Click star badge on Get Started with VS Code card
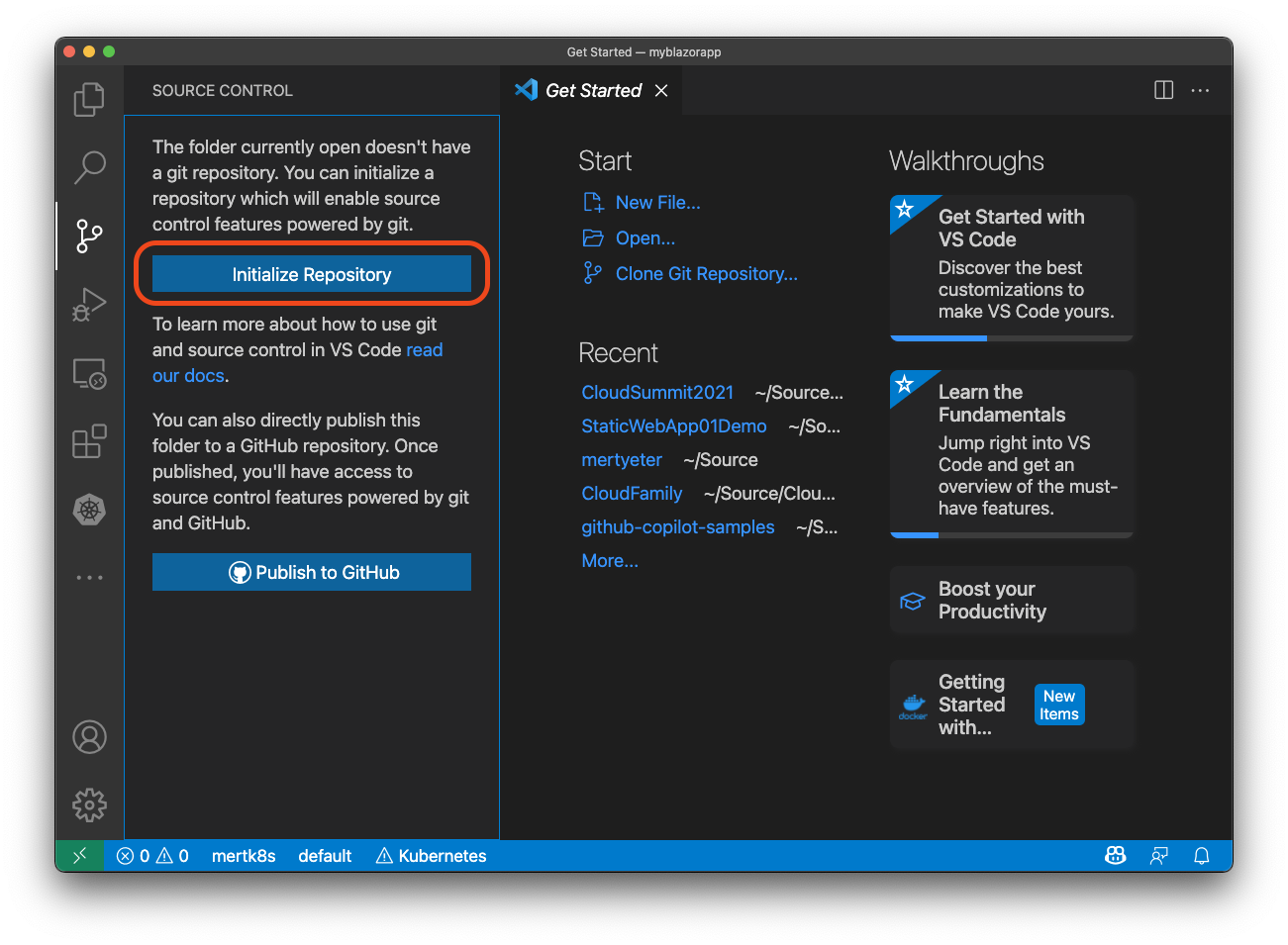Image resolution: width=1288 pixels, height=945 pixels. tap(904, 209)
